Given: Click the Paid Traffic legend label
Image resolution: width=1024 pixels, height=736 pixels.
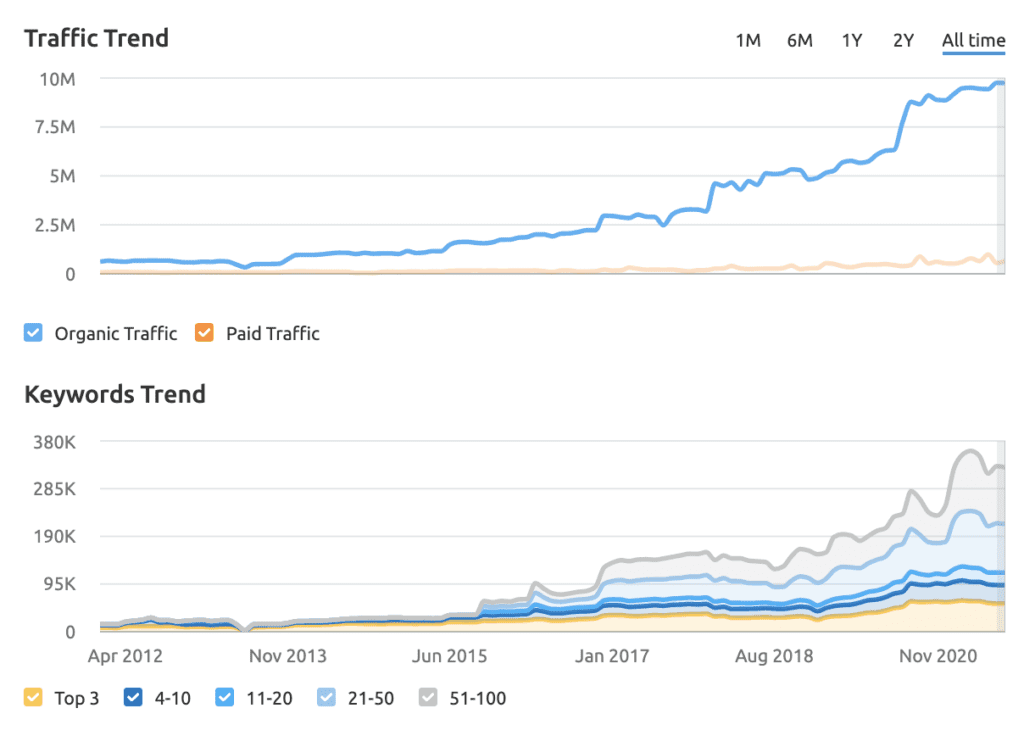Looking at the screenshot, I should point(273,334).
